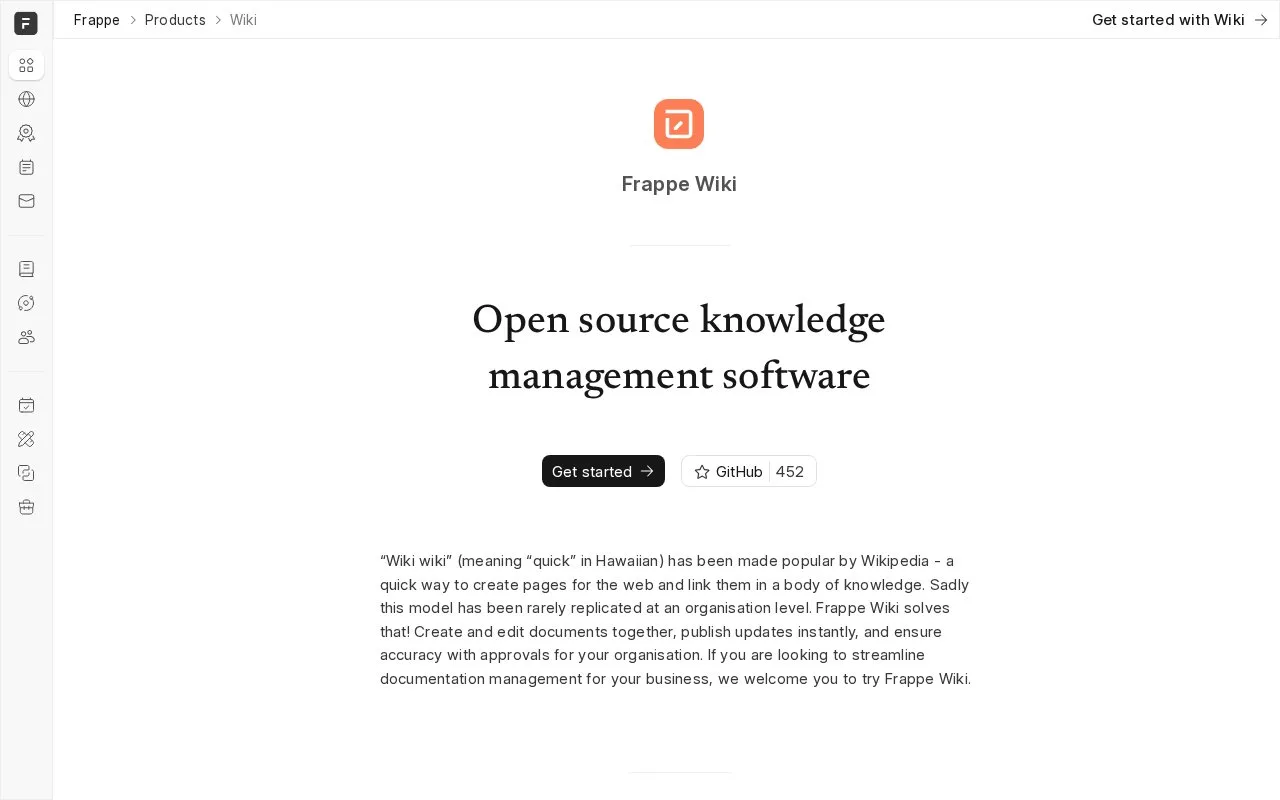The width and height of the screenshot is (1280, 800).
Task: Click the calendar check icon in sidebar
Action: (26, 405)
